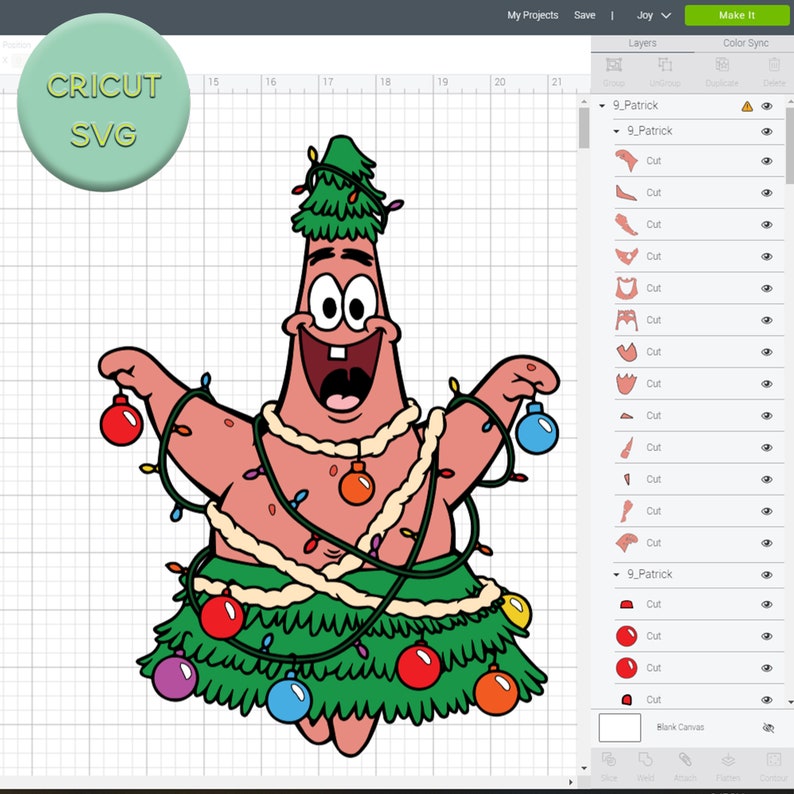Hide the first nested 9_Patrick subgroup
This screenshot has width=794, height=794.
pos(767,132)
